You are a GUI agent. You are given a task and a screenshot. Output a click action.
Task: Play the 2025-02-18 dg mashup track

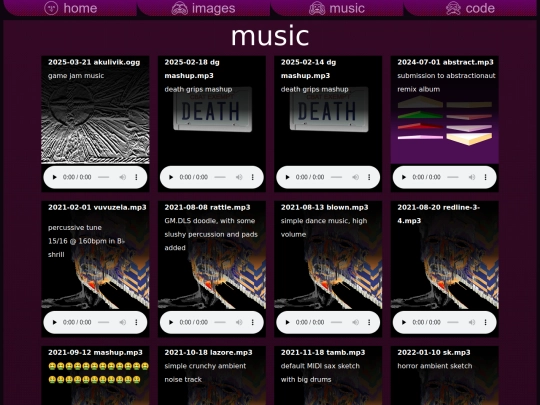(x=170, y=177)
